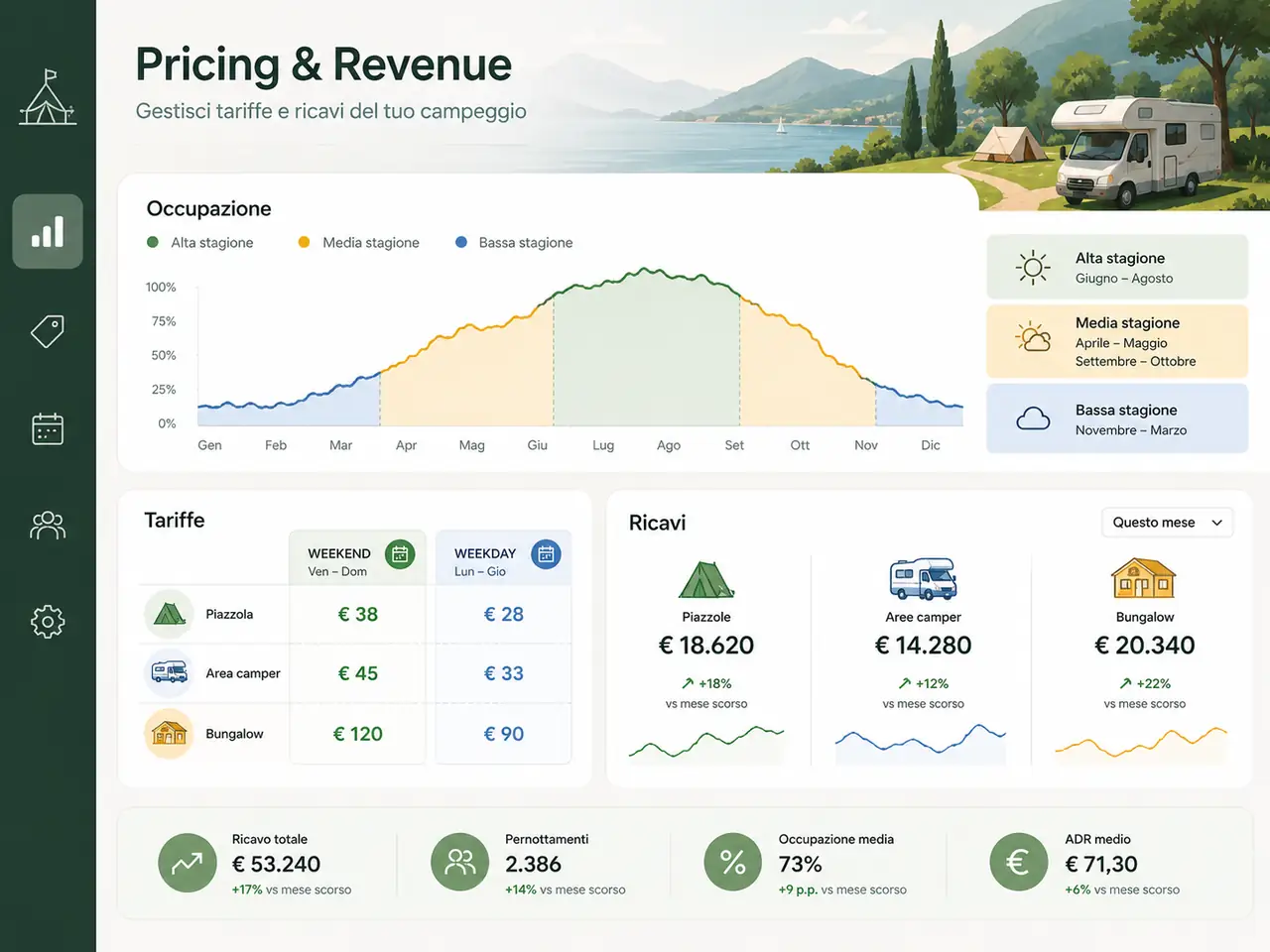Click the Aree camper +12% arrow icon
This screenshot has width=1270, height=952.
pos(905,683)
